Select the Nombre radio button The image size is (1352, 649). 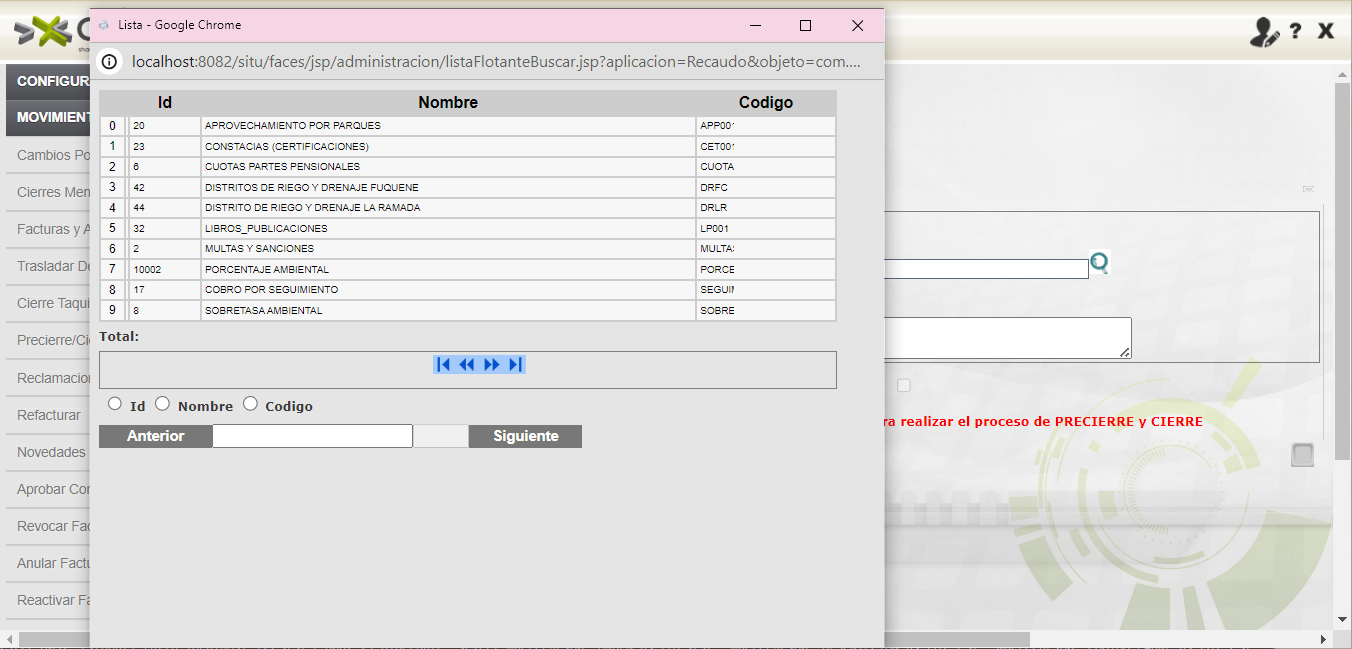[163, 404]
